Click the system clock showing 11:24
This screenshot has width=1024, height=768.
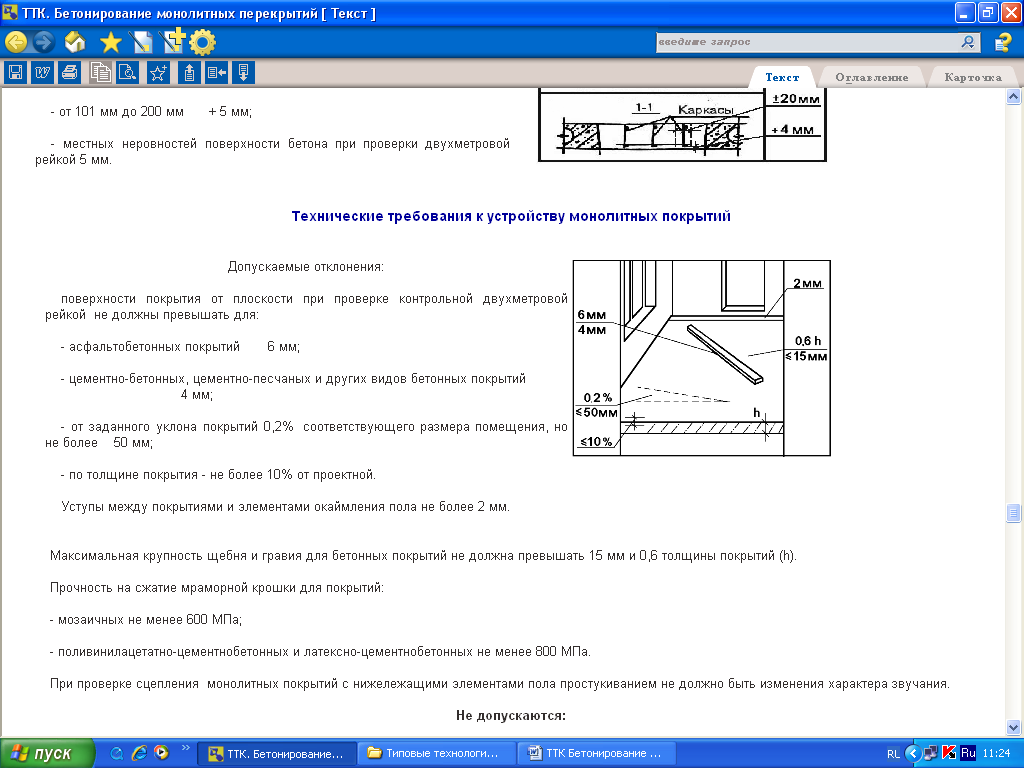coord(996,754)
